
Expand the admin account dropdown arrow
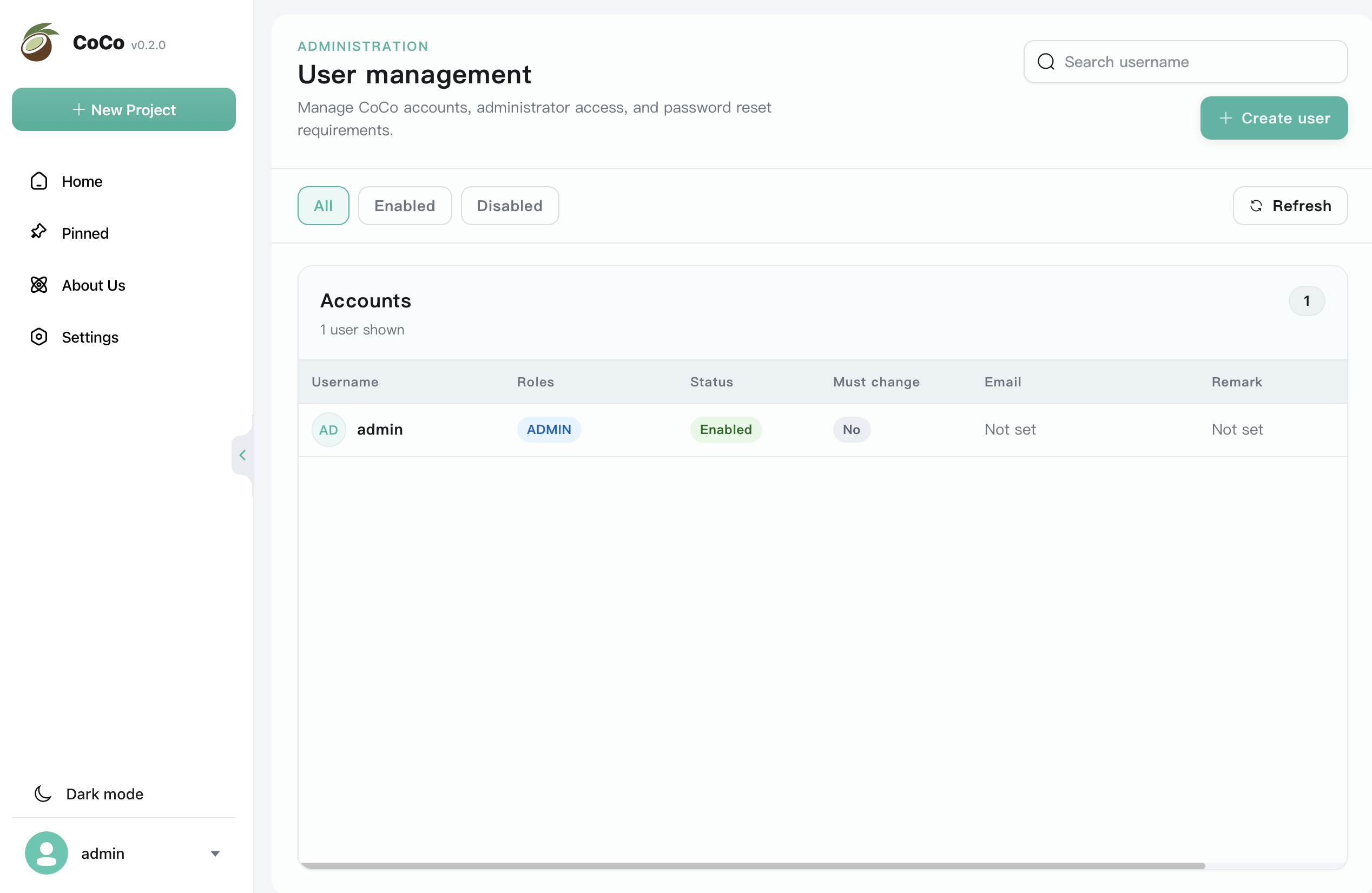click(215, 853)
